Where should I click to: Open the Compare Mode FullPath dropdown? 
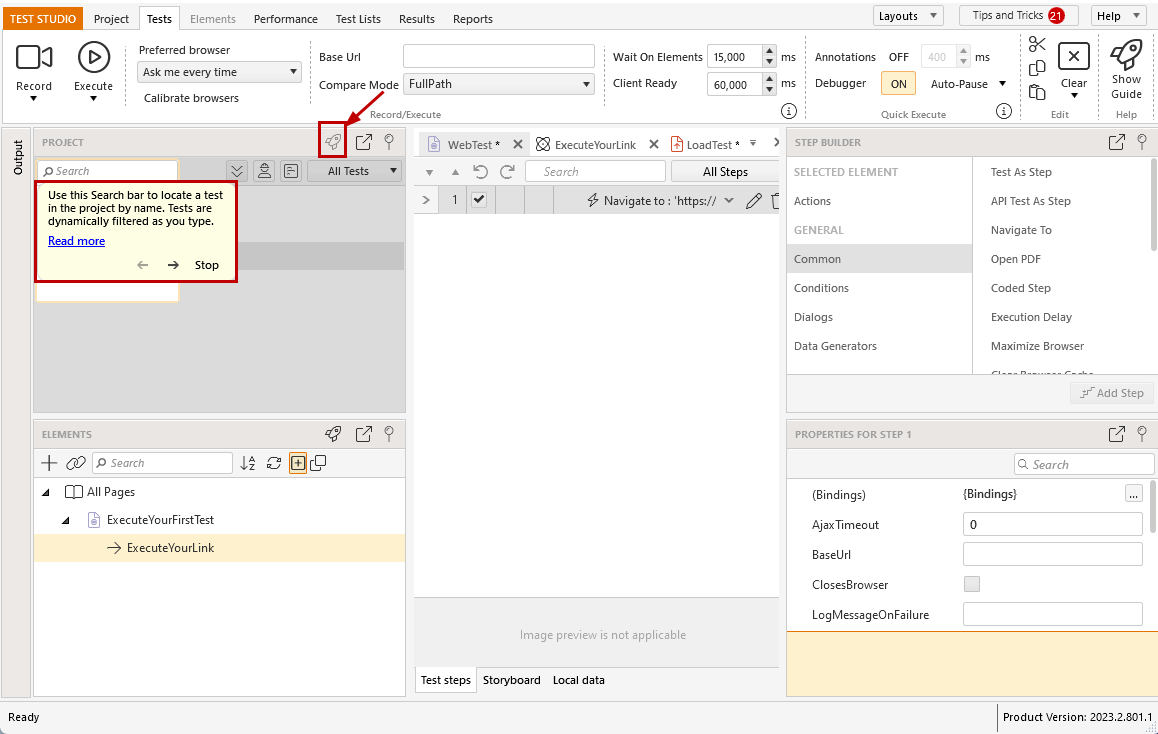click(499, 84)
